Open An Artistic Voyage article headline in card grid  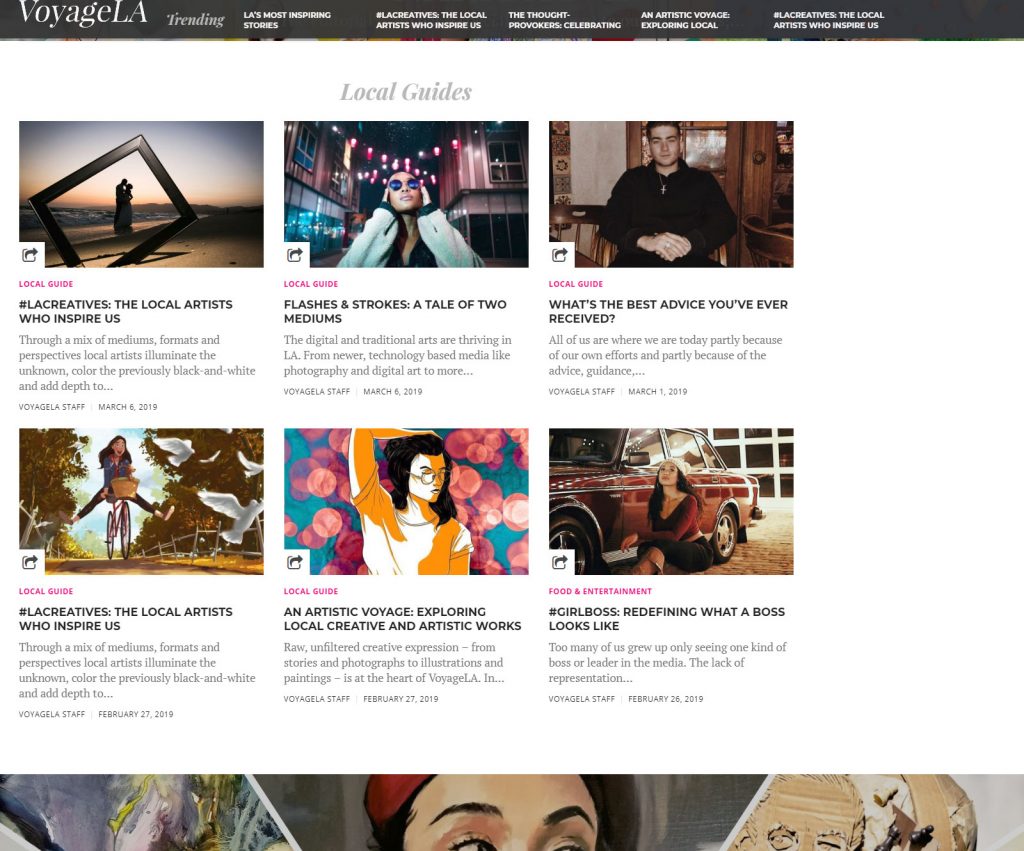[x=402, y=618]
